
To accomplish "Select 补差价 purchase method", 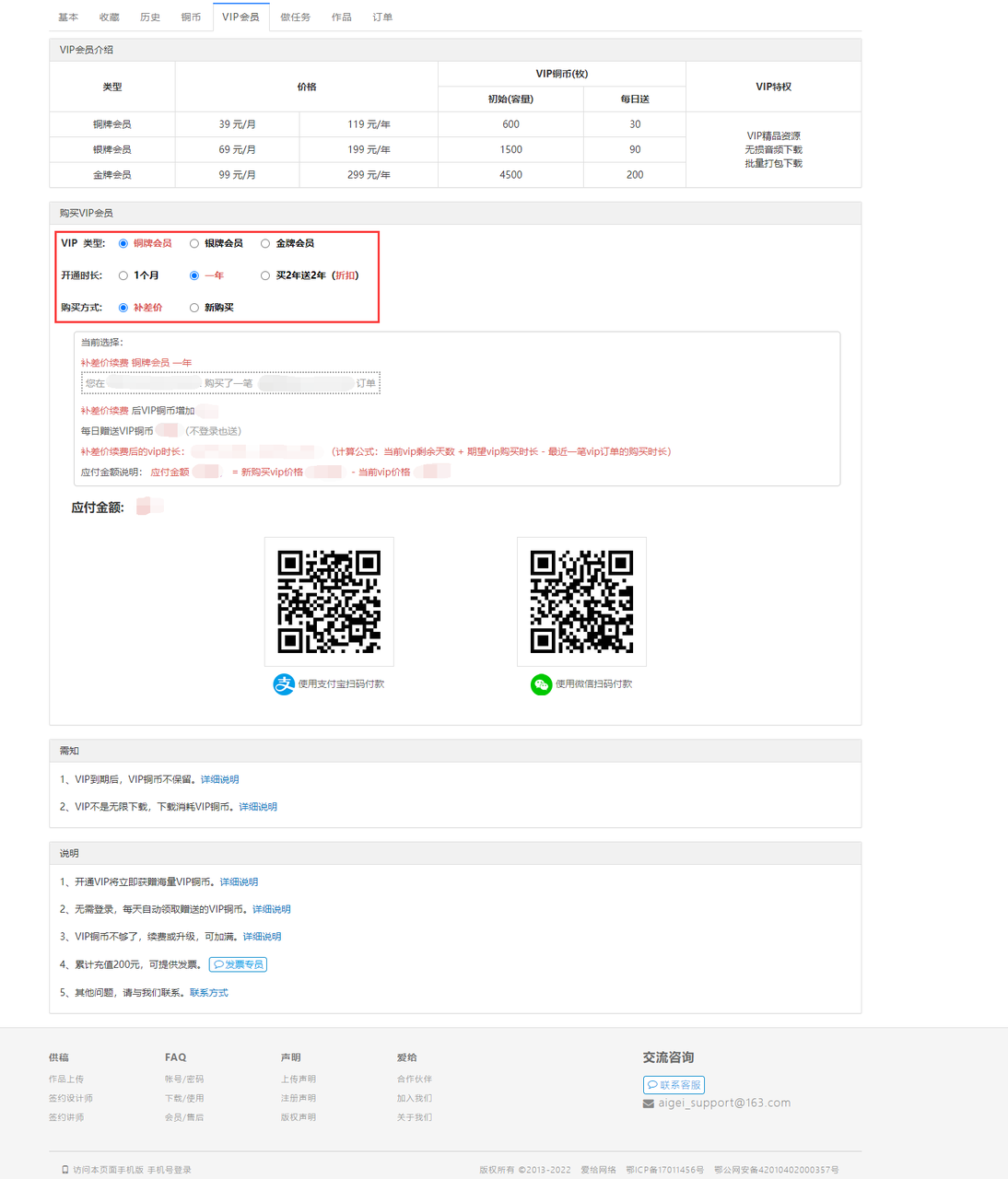I will click(123, 308).
